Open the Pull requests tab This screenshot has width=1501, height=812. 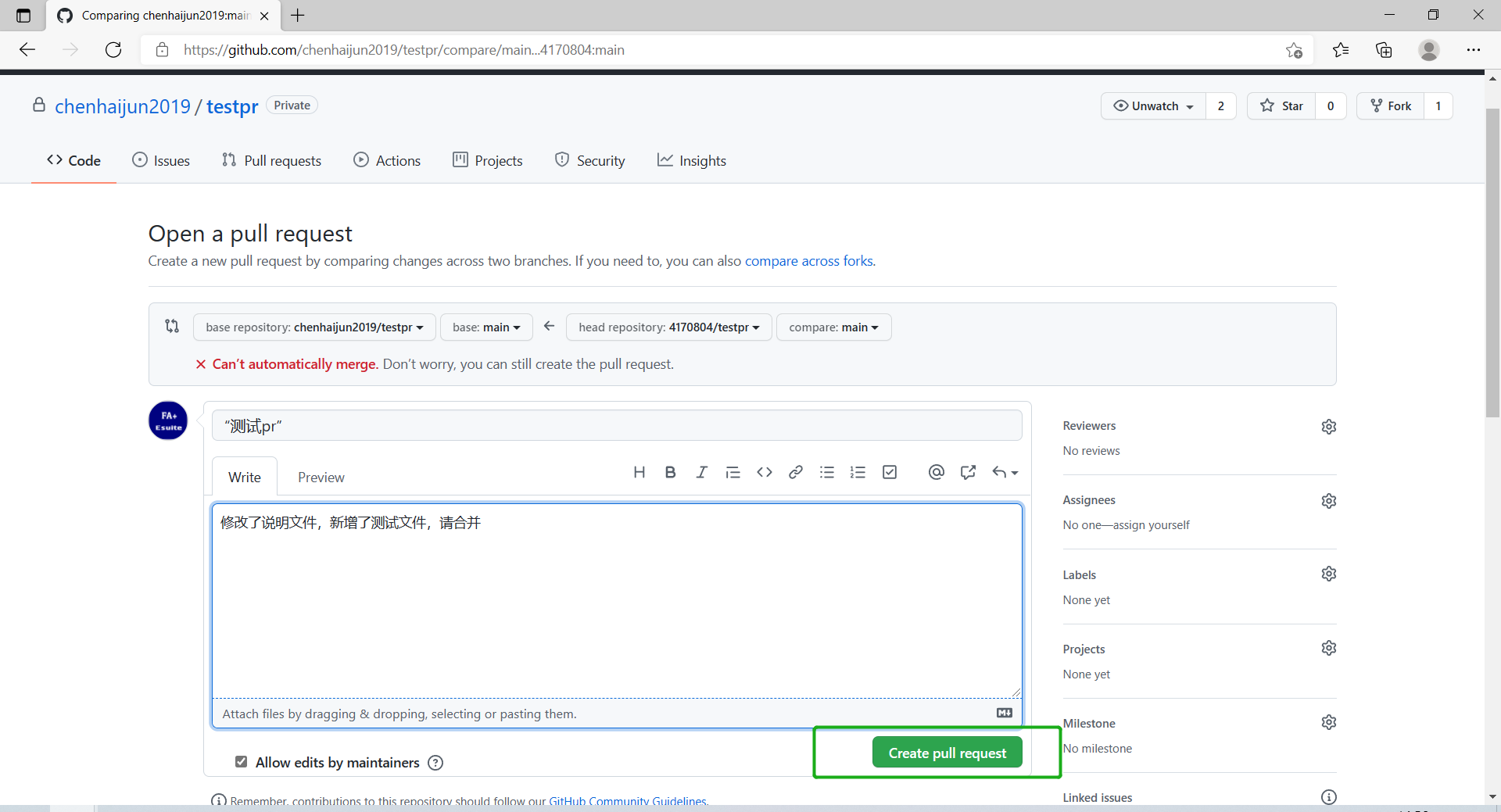(271, 160)
